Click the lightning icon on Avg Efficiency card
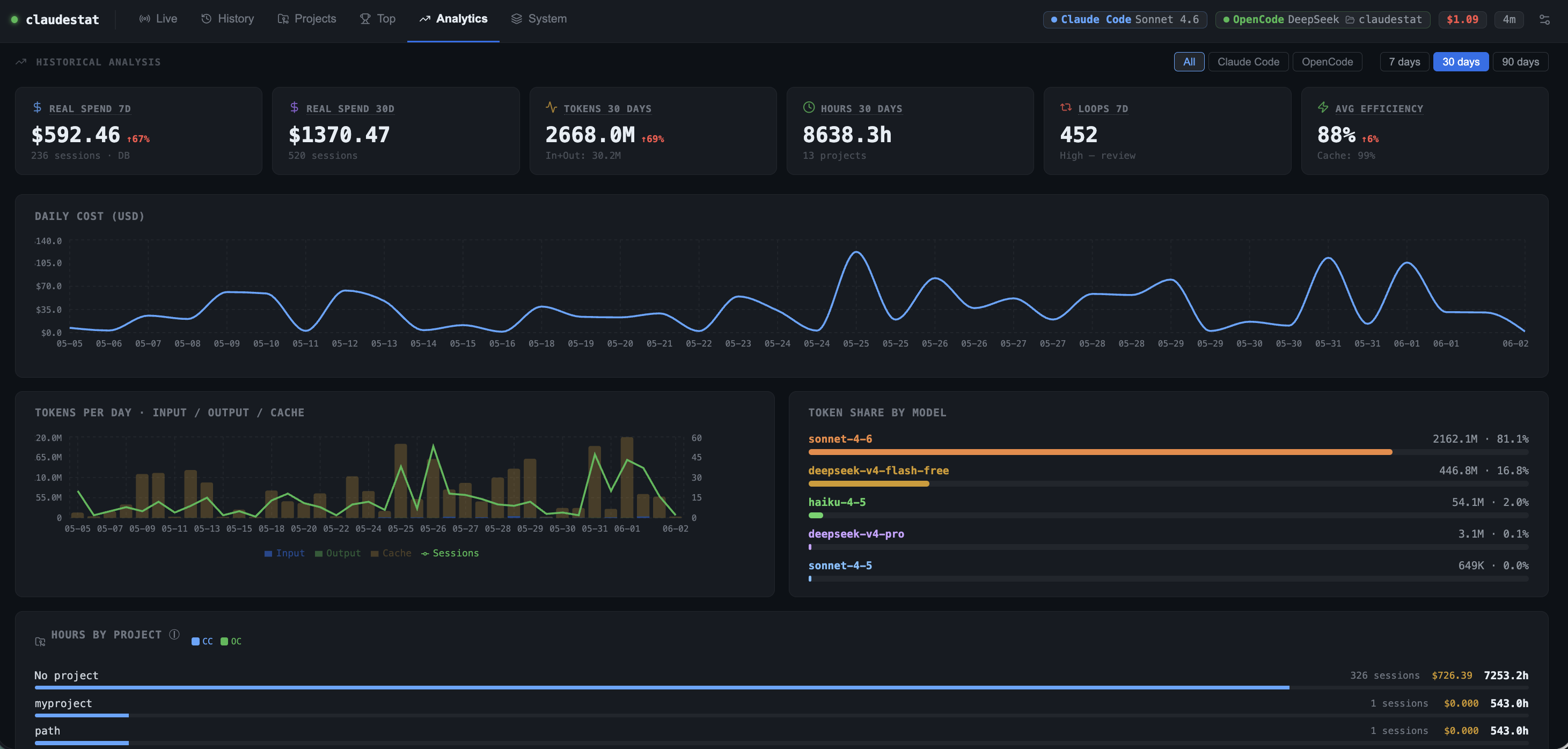The width and height of the screenshot is (1568, 749). 1323,107
